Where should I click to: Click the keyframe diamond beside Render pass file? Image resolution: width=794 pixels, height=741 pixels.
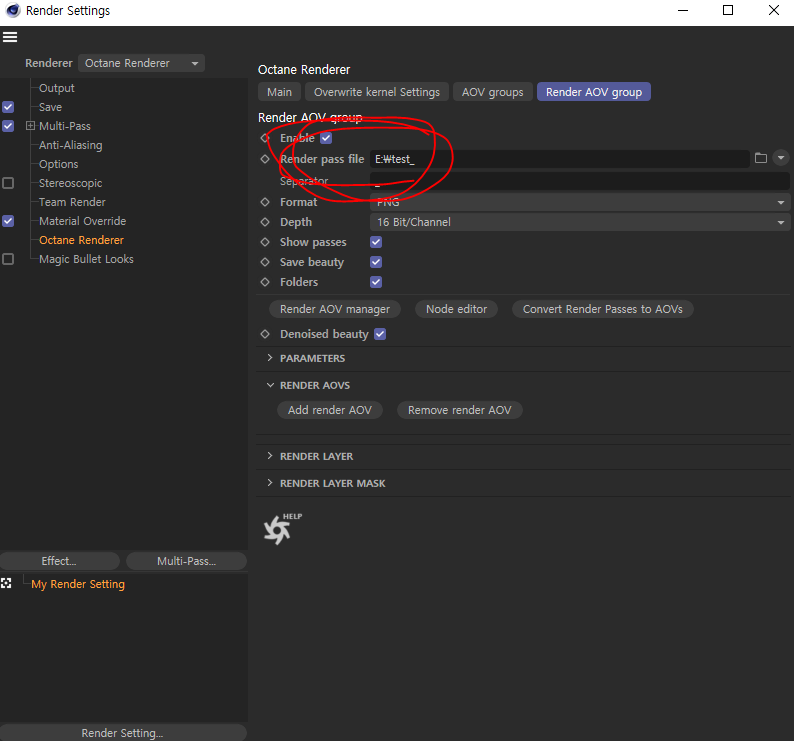[265, 159]
